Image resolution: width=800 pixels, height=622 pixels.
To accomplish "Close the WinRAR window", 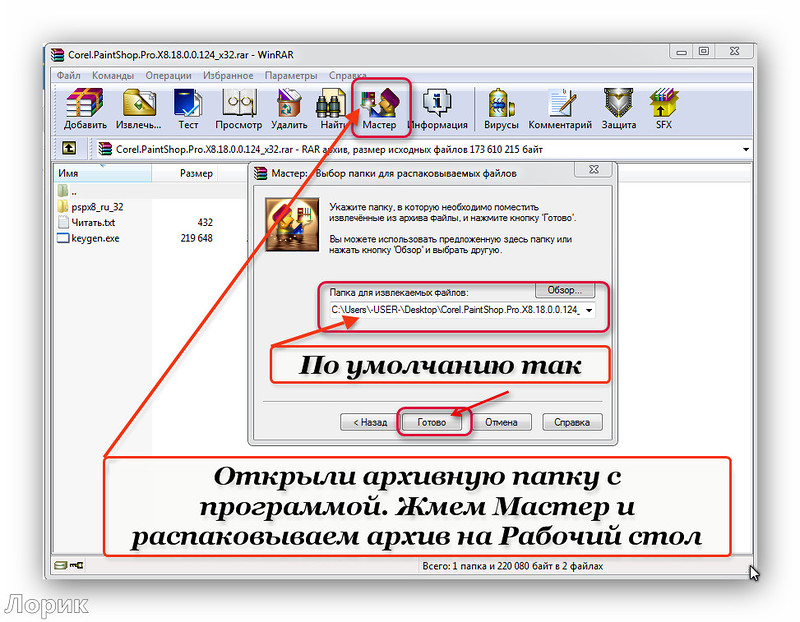I will tap(734, 52).
